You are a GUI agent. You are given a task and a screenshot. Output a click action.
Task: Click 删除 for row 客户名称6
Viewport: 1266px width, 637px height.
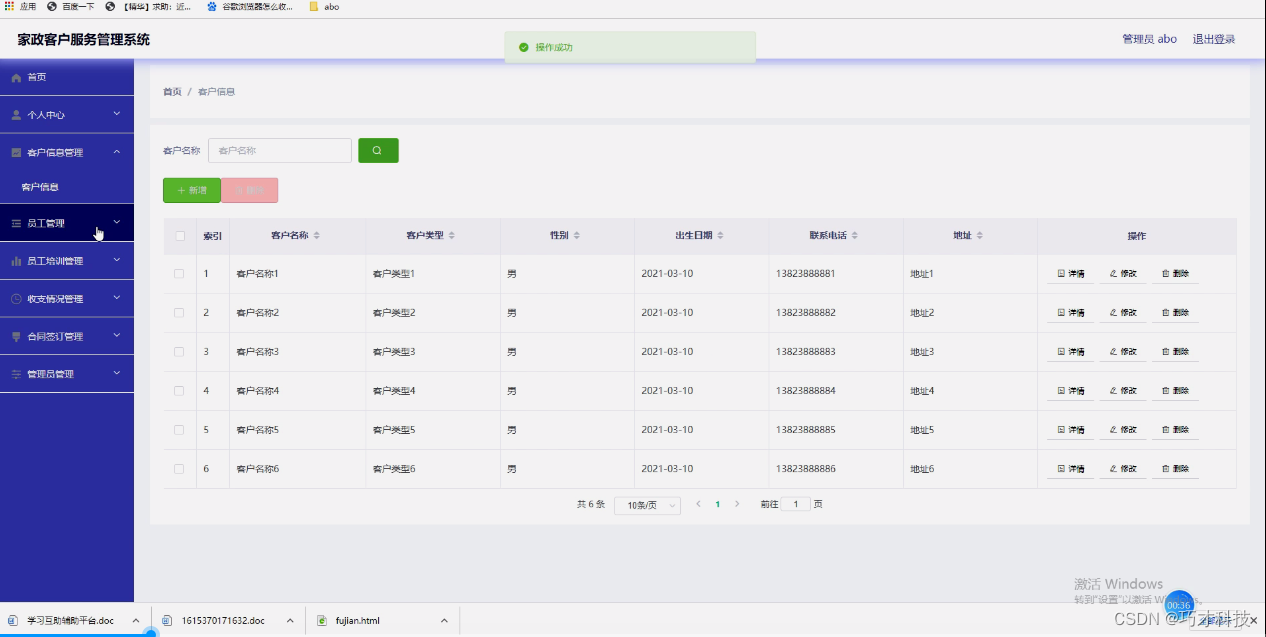(1175, 469)
